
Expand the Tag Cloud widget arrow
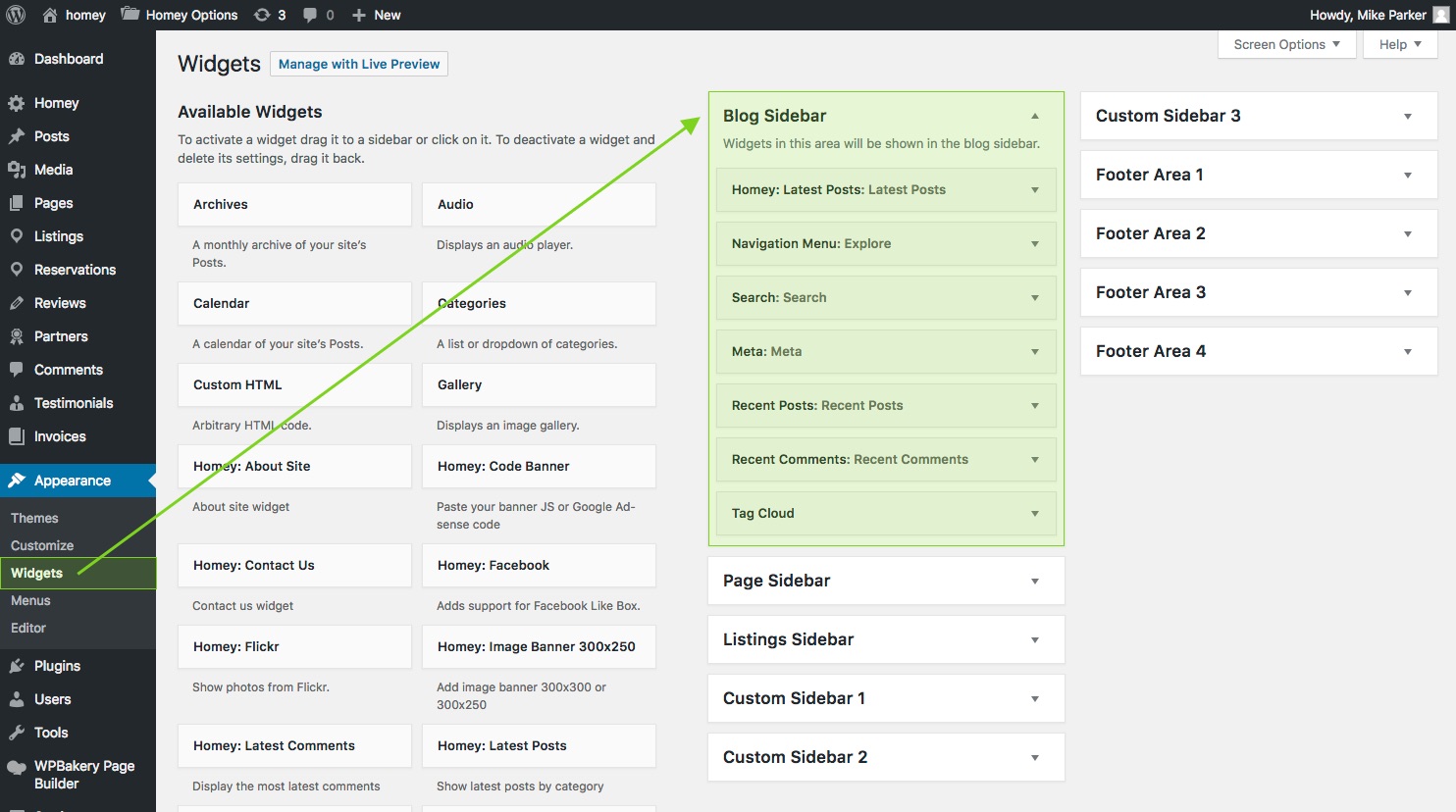[1034, 514]
